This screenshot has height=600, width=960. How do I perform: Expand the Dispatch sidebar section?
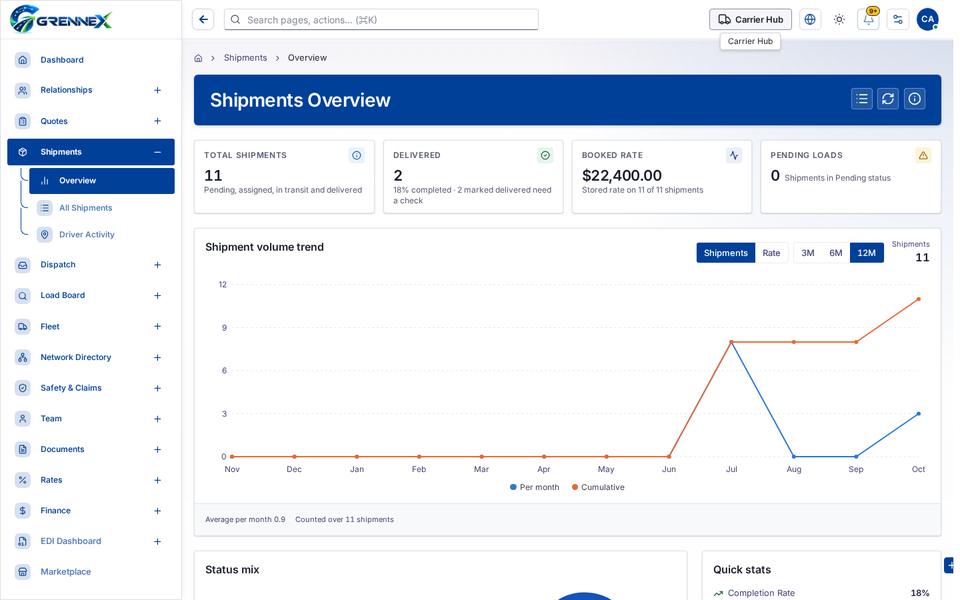click(157, 265)
